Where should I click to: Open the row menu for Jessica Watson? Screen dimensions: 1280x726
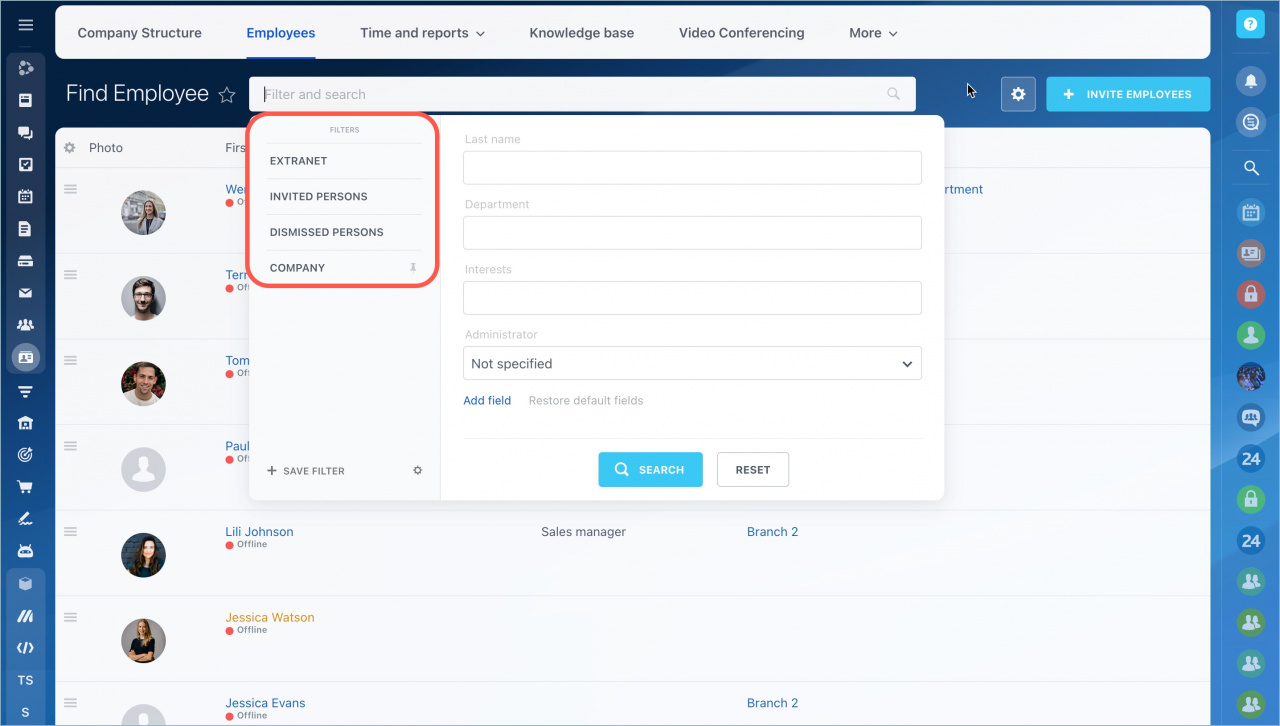point(71,618)
